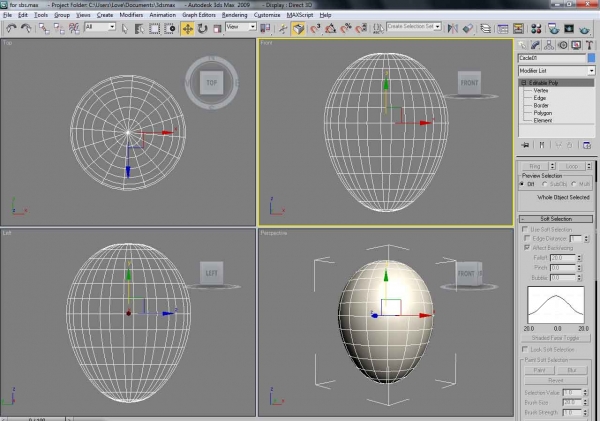
Task: Switch to the Hierarchy command panel tab
Action: (x=549, y=45)
